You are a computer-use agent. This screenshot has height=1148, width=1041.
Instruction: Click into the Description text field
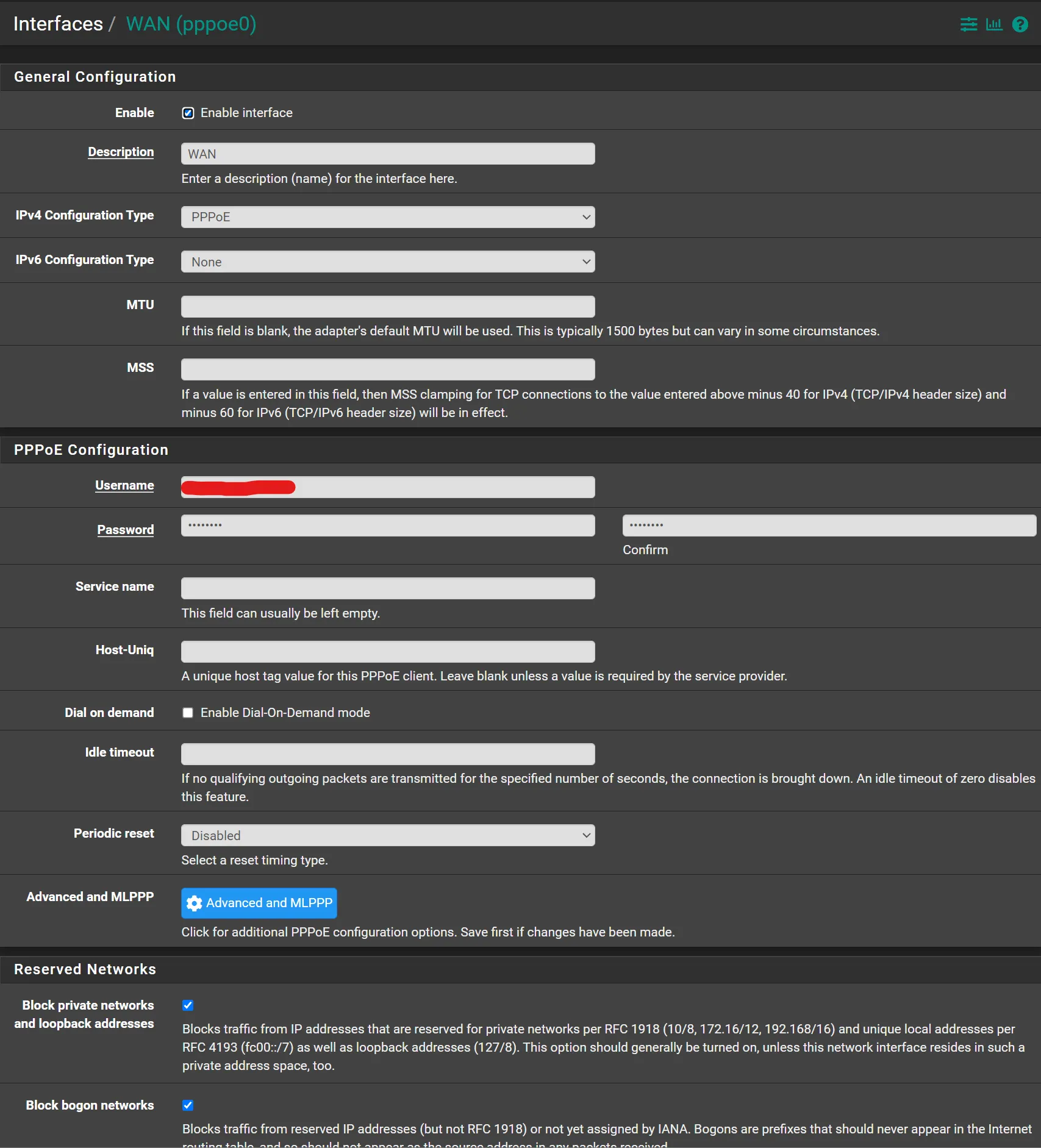point(388,154)
